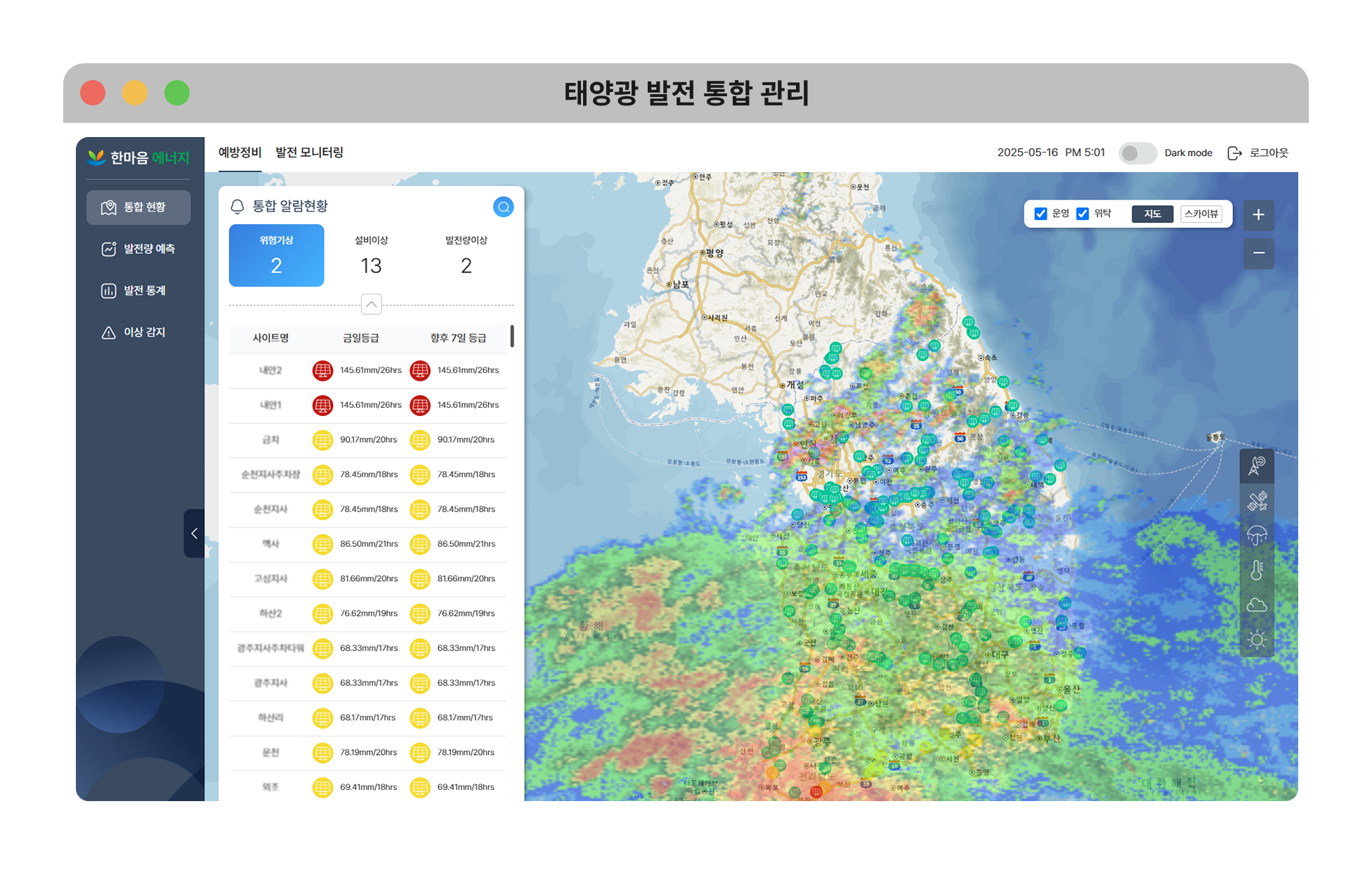Zoom in the map with plus button

1258,215
